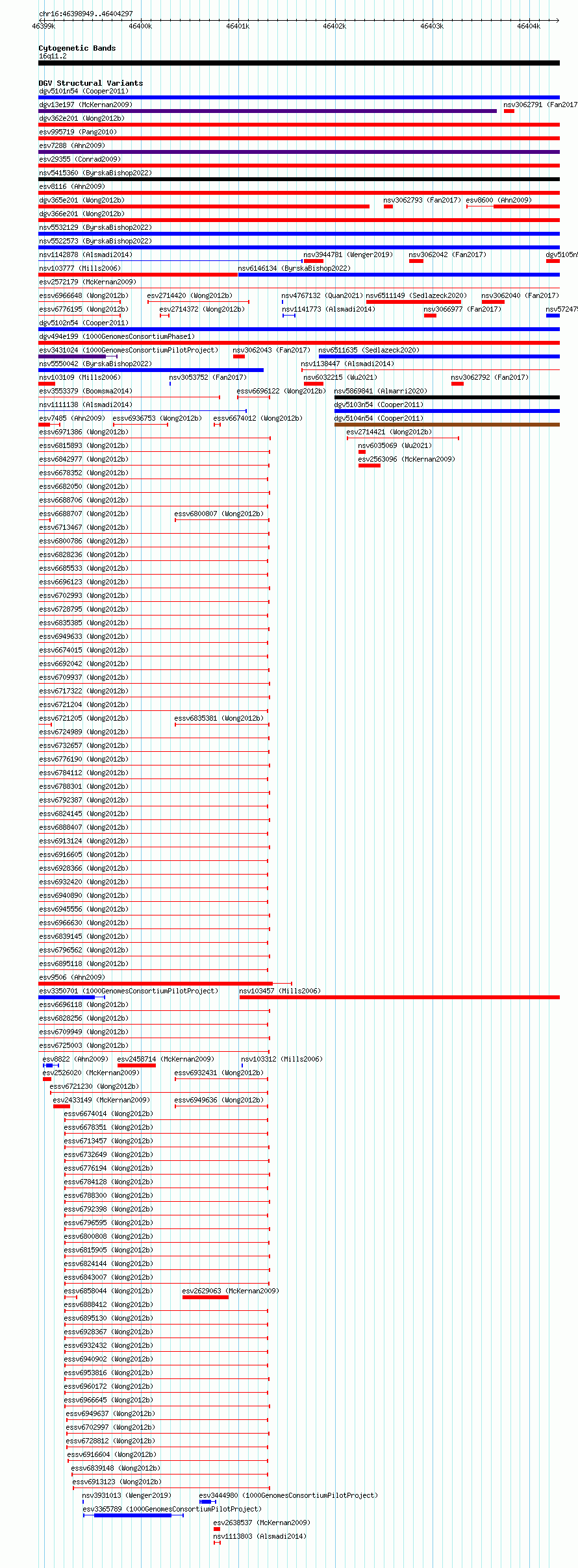Screen dimensions: 578x1568
Task: Open essv6936753 (Wong2012b) variant
Action: click(x=141, y=425)
